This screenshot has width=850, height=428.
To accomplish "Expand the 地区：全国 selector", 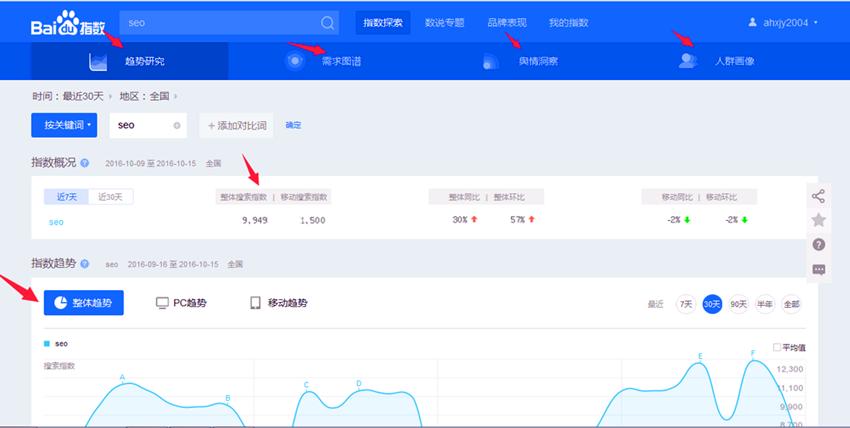I will (148, 96).
